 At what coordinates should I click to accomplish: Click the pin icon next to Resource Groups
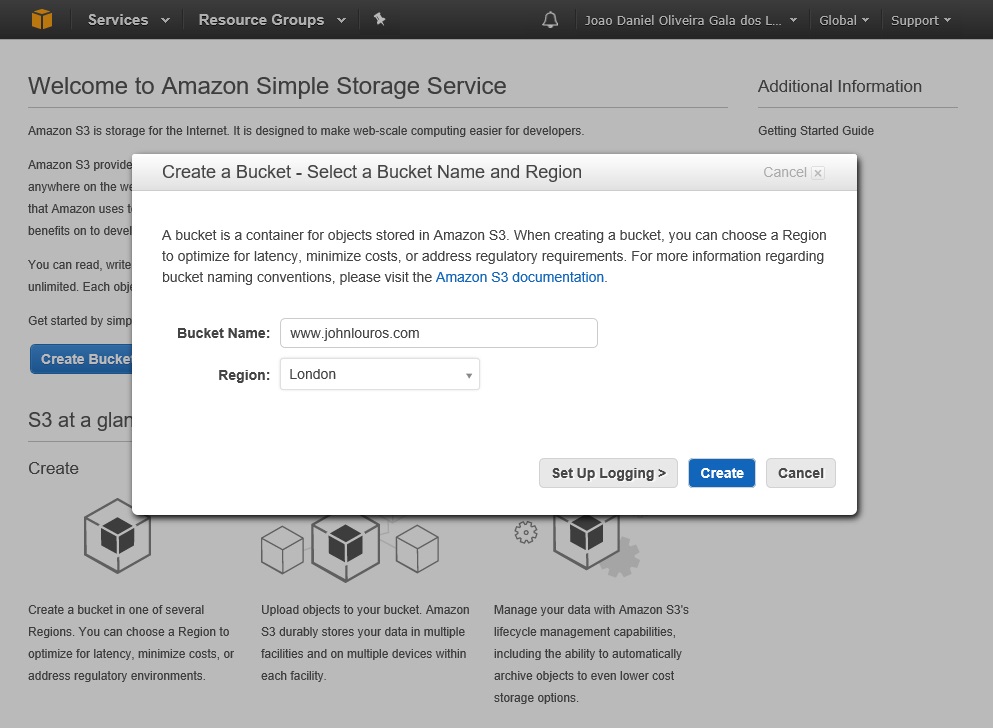tap(379, 19)
